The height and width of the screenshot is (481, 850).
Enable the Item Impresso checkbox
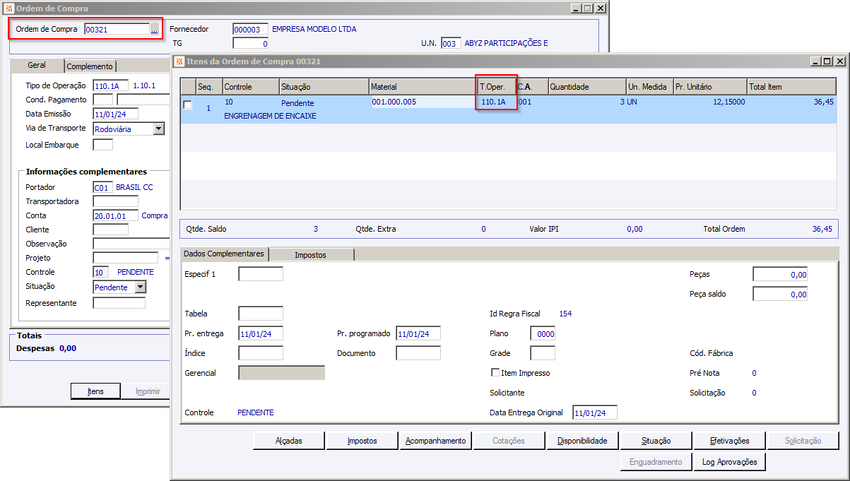[x=495, y=373]
